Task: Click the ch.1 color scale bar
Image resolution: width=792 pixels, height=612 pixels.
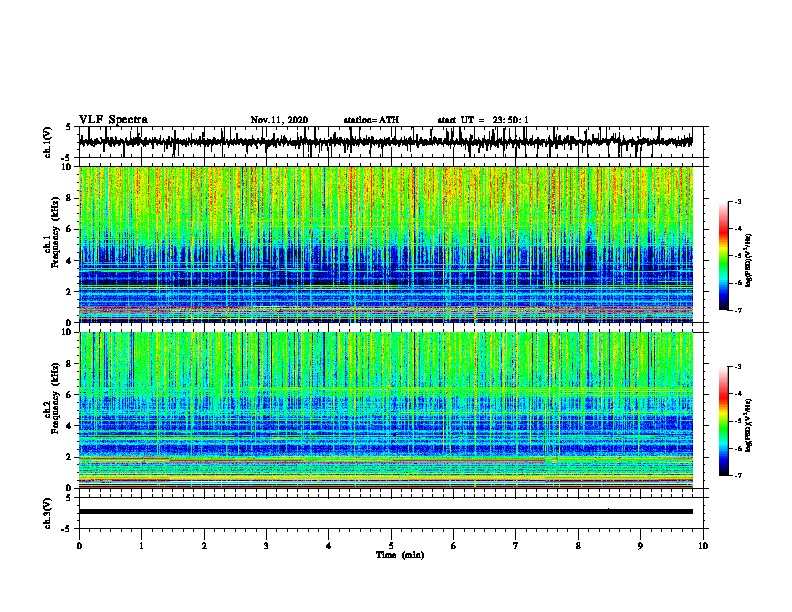Action: click(x=723, y=256)
